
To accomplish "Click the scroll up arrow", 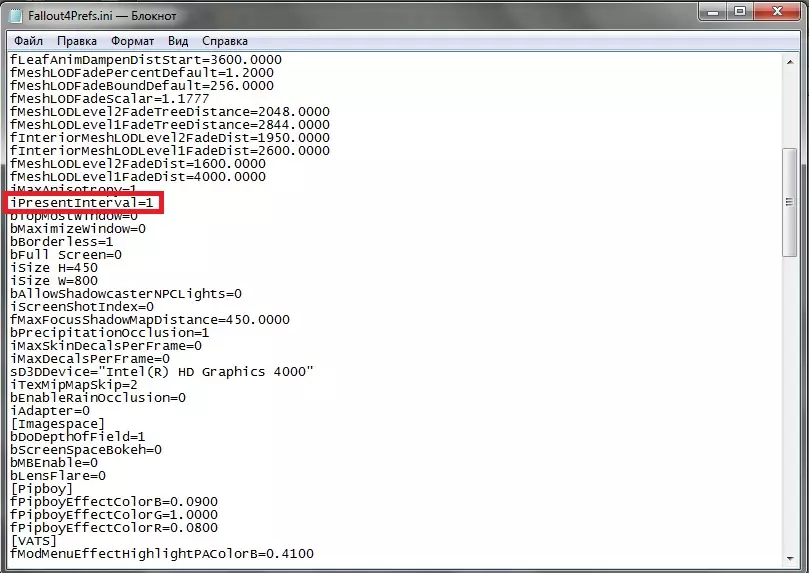I will pyautogui.click(x=790, y=62).
